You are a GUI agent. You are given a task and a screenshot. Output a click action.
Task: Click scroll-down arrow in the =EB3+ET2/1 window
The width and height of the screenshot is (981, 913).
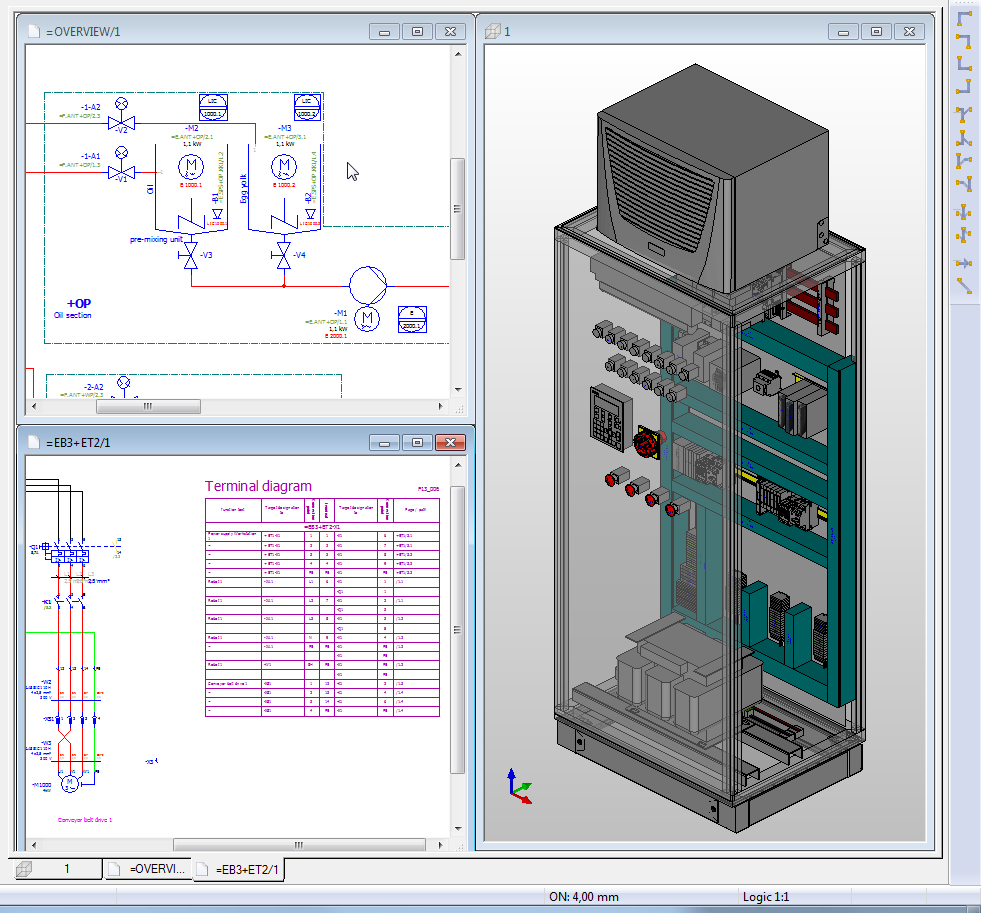tap(458, 829)
